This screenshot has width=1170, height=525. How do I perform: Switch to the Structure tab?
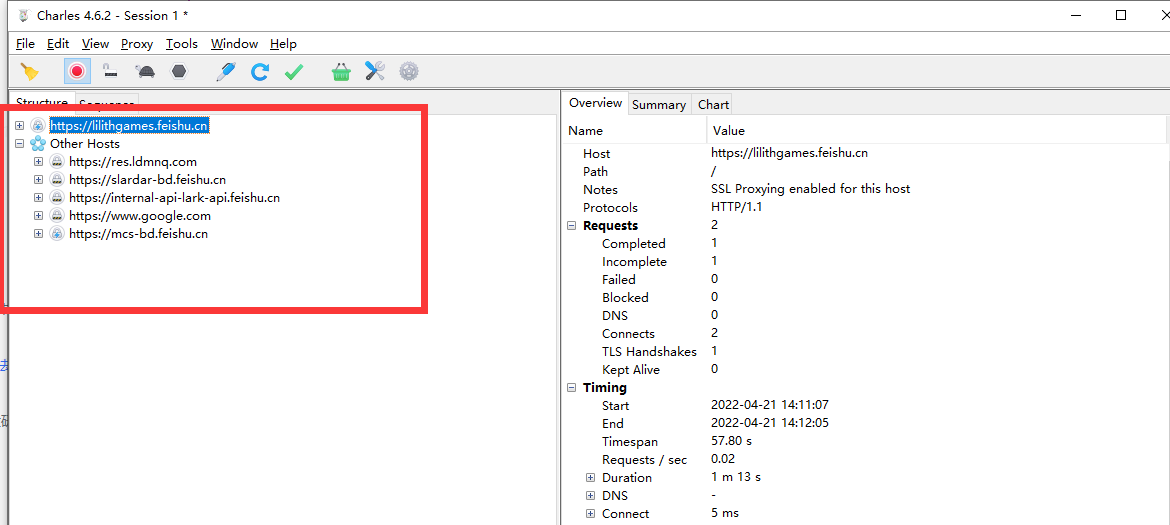(42, 103)
